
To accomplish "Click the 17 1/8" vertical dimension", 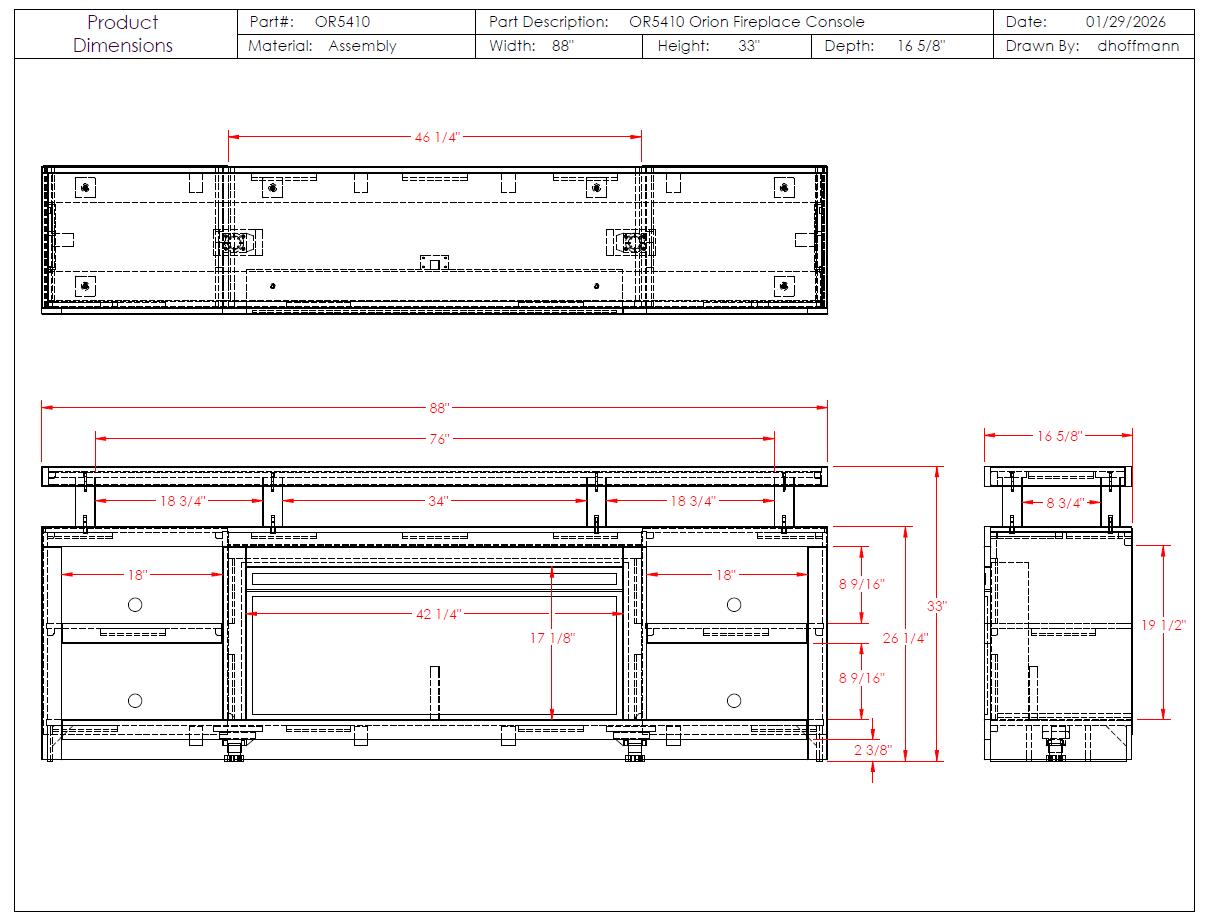I will coord(552,637).
